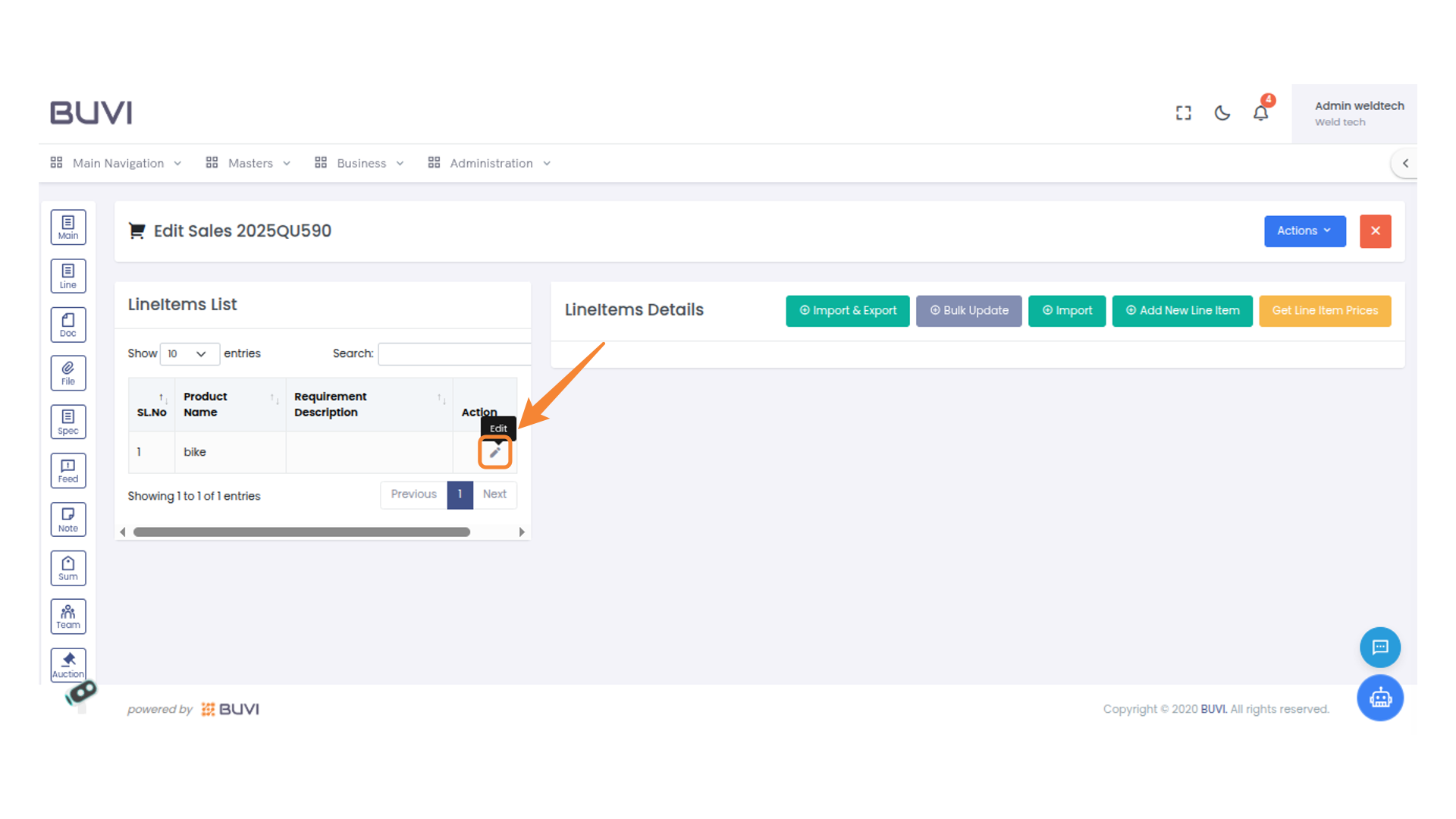Toggle dark mode moon icon
1456x819 pixels.
1222,113
